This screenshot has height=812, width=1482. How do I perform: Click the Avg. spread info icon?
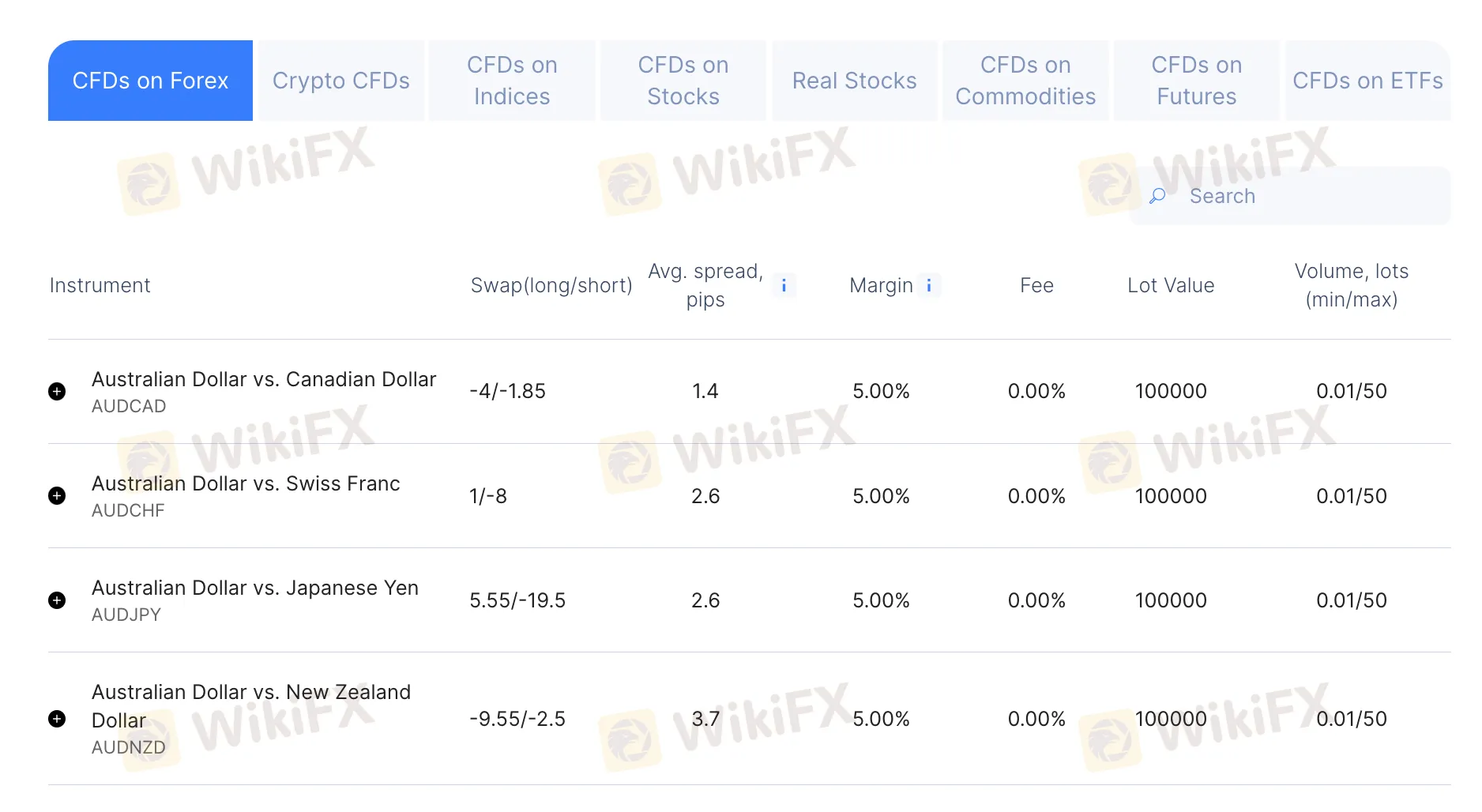(784, 285)
